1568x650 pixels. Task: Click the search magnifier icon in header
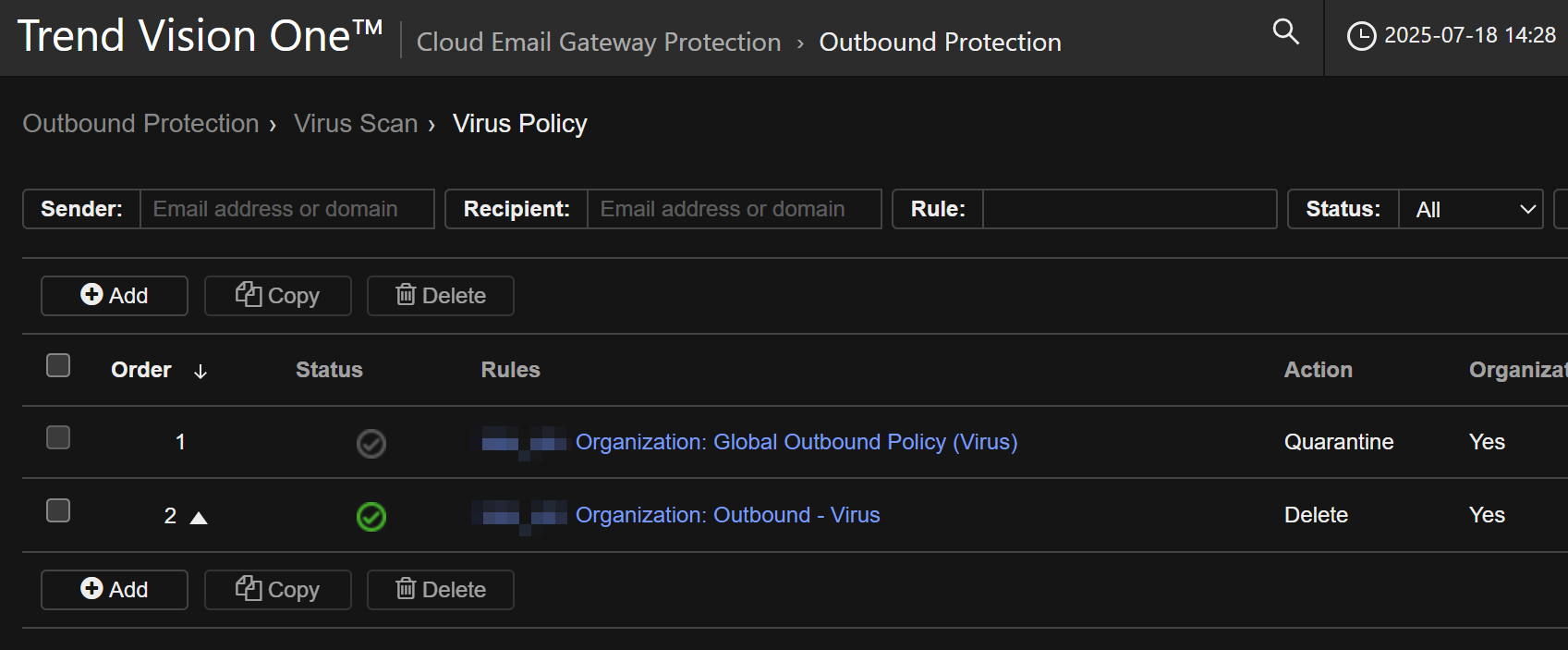(x=1285, y=32)
